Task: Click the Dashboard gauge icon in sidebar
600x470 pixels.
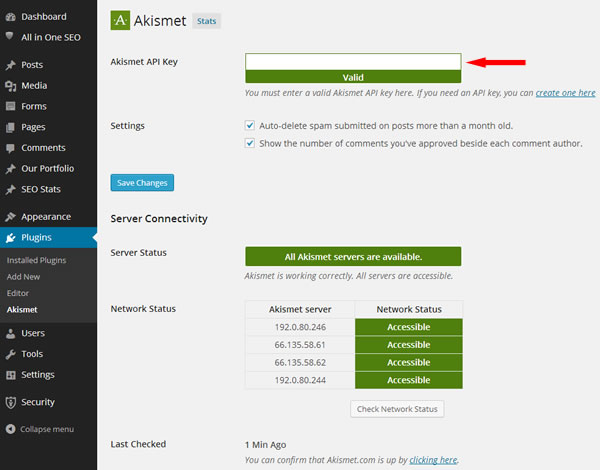Action: coord(10,17)
